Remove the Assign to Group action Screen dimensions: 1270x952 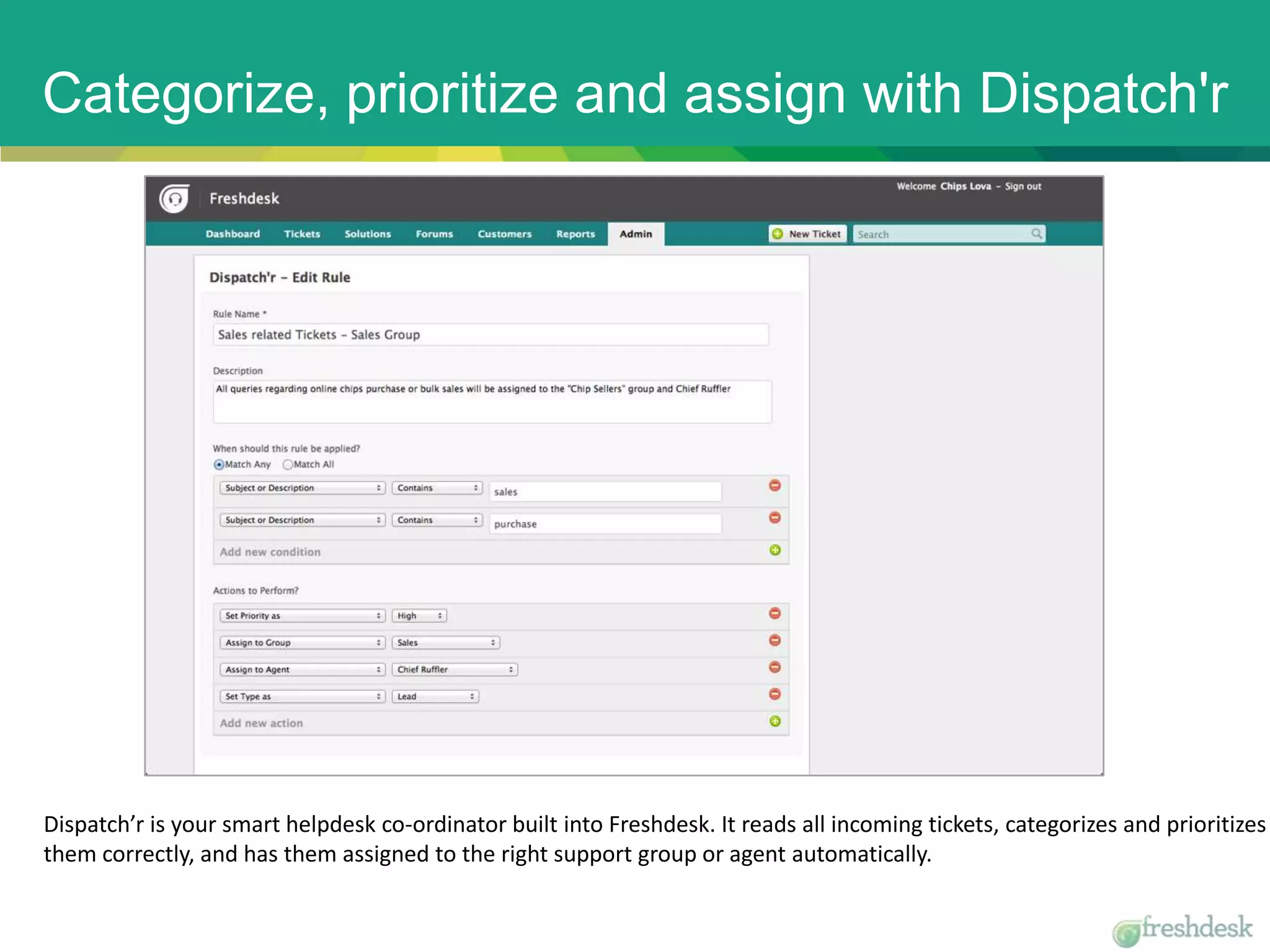coord(775,640)
